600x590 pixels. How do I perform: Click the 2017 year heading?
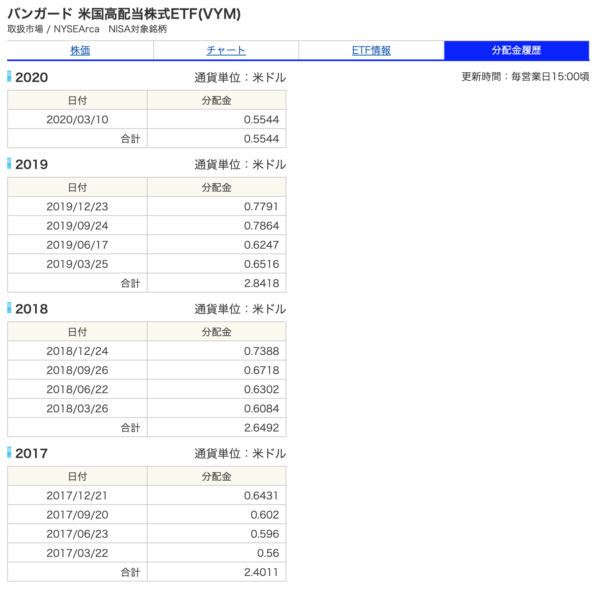31,453
